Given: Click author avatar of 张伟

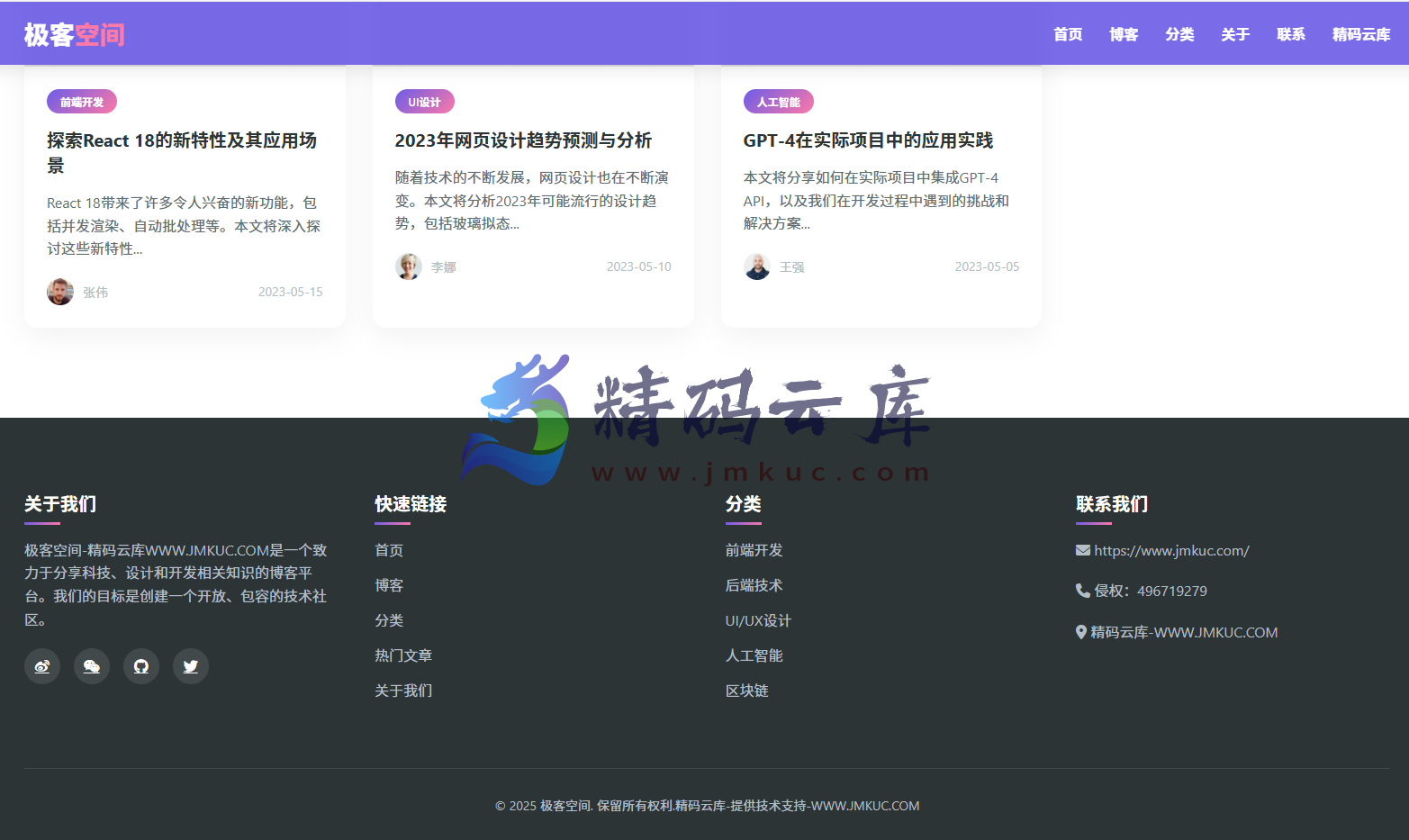Looking at the screenshot, I should pos(60,292).
